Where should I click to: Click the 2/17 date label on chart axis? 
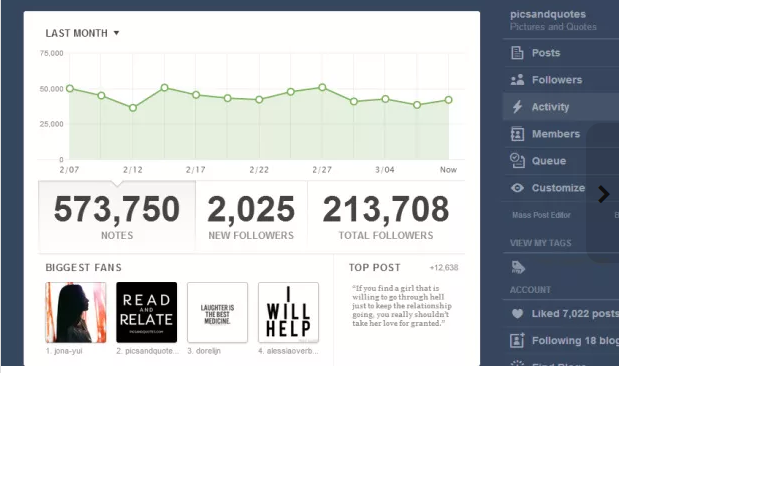pyautogui.click(x=195, y=170)
